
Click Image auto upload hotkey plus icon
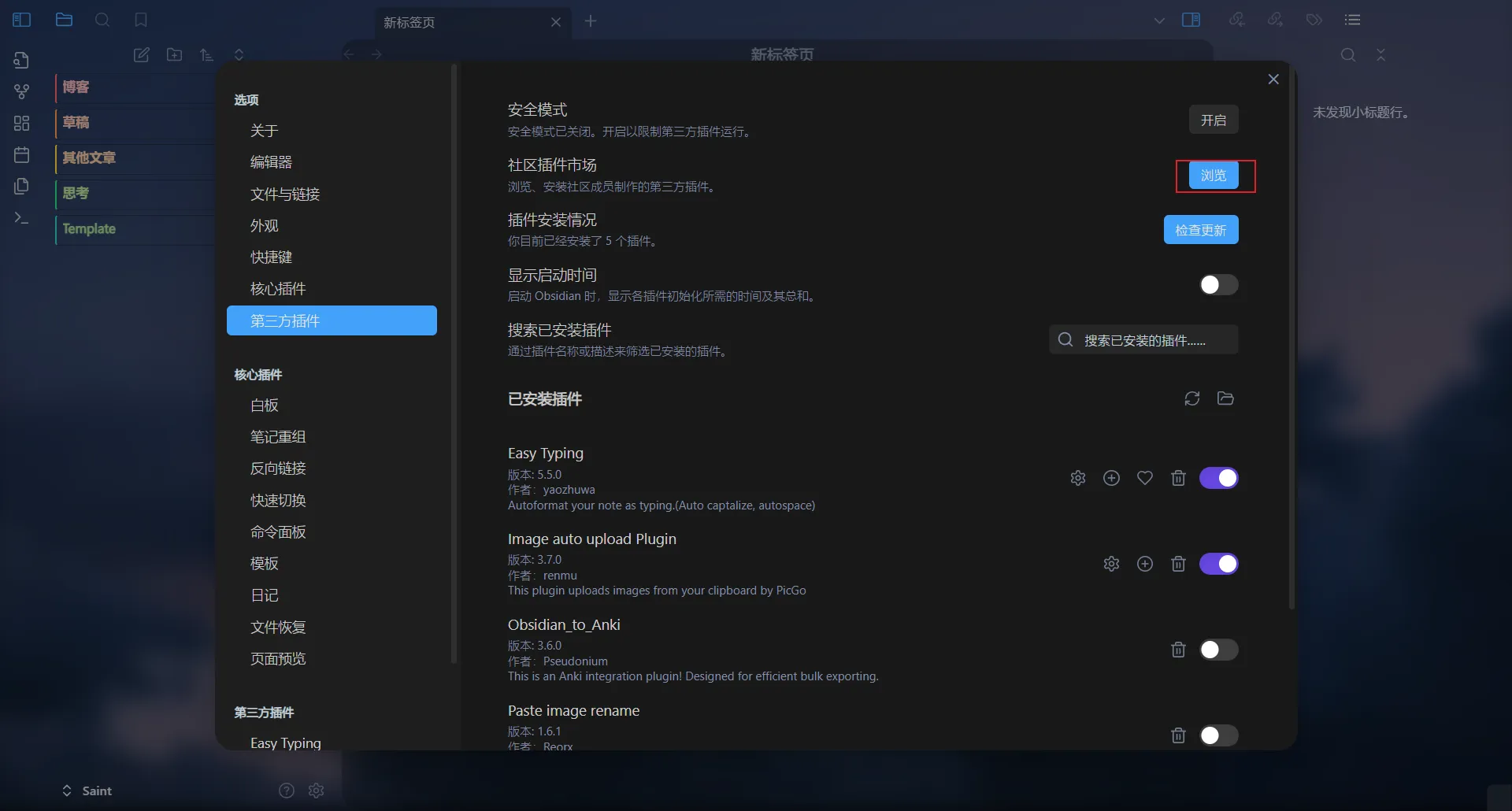click(x=1145, y=564)
